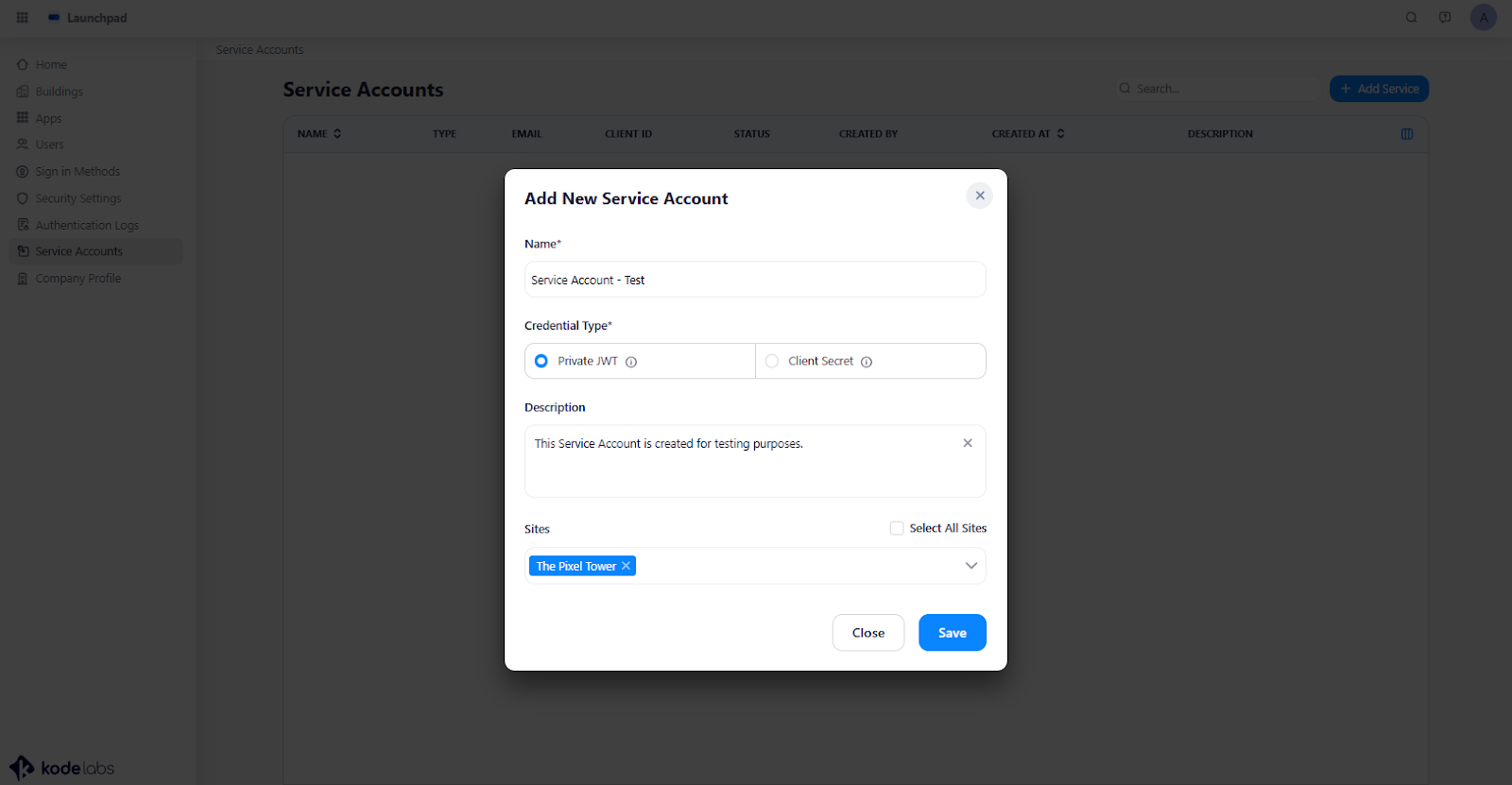
Task: Remove The Pixel Tower site tag
Action: coord(626,566)
